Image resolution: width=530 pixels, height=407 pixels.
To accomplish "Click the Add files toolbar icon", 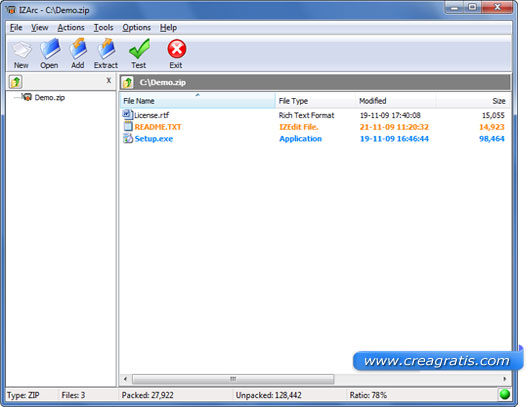I will tap(78, 49).
